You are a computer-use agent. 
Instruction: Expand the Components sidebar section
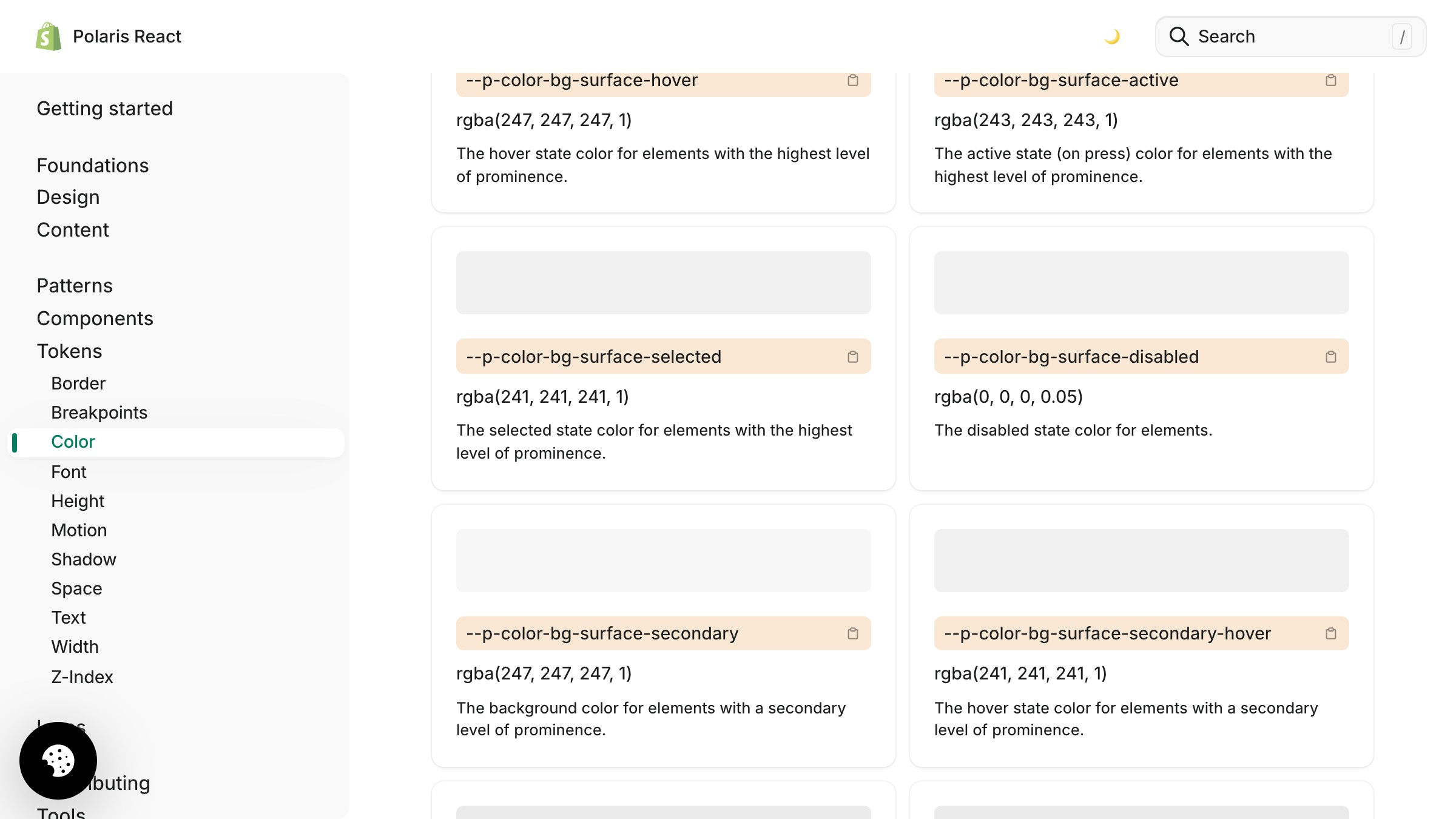[x=95, y=318]
